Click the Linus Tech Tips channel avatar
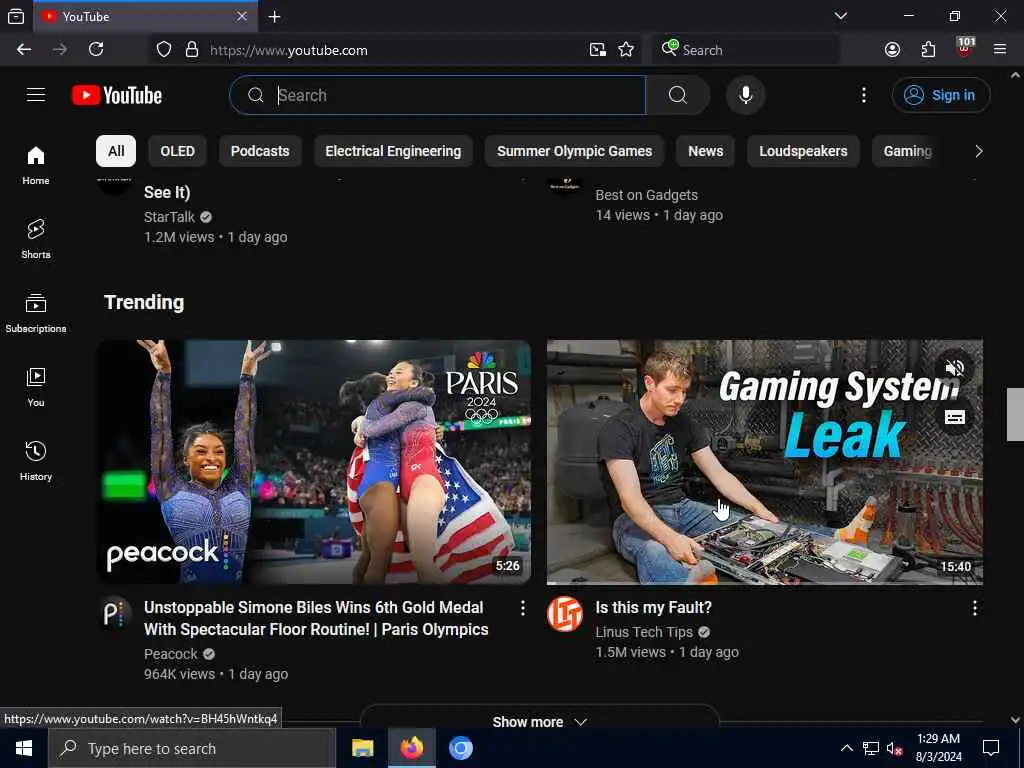Viewport: 1024px width, 768px height. (565, 614)
